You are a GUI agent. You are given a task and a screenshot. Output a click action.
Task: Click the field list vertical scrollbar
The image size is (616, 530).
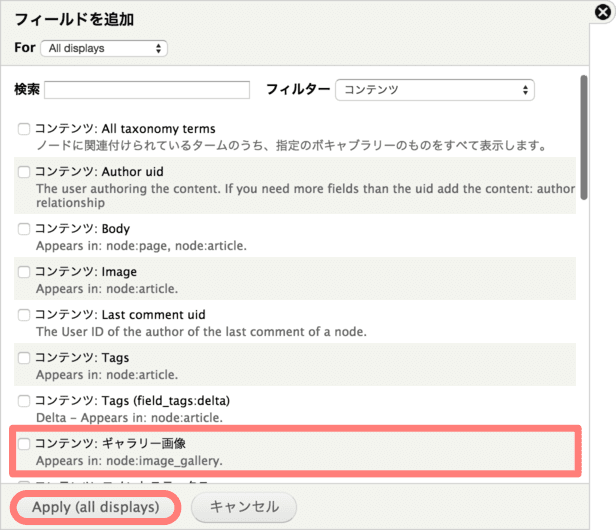(x=584, y=138)
